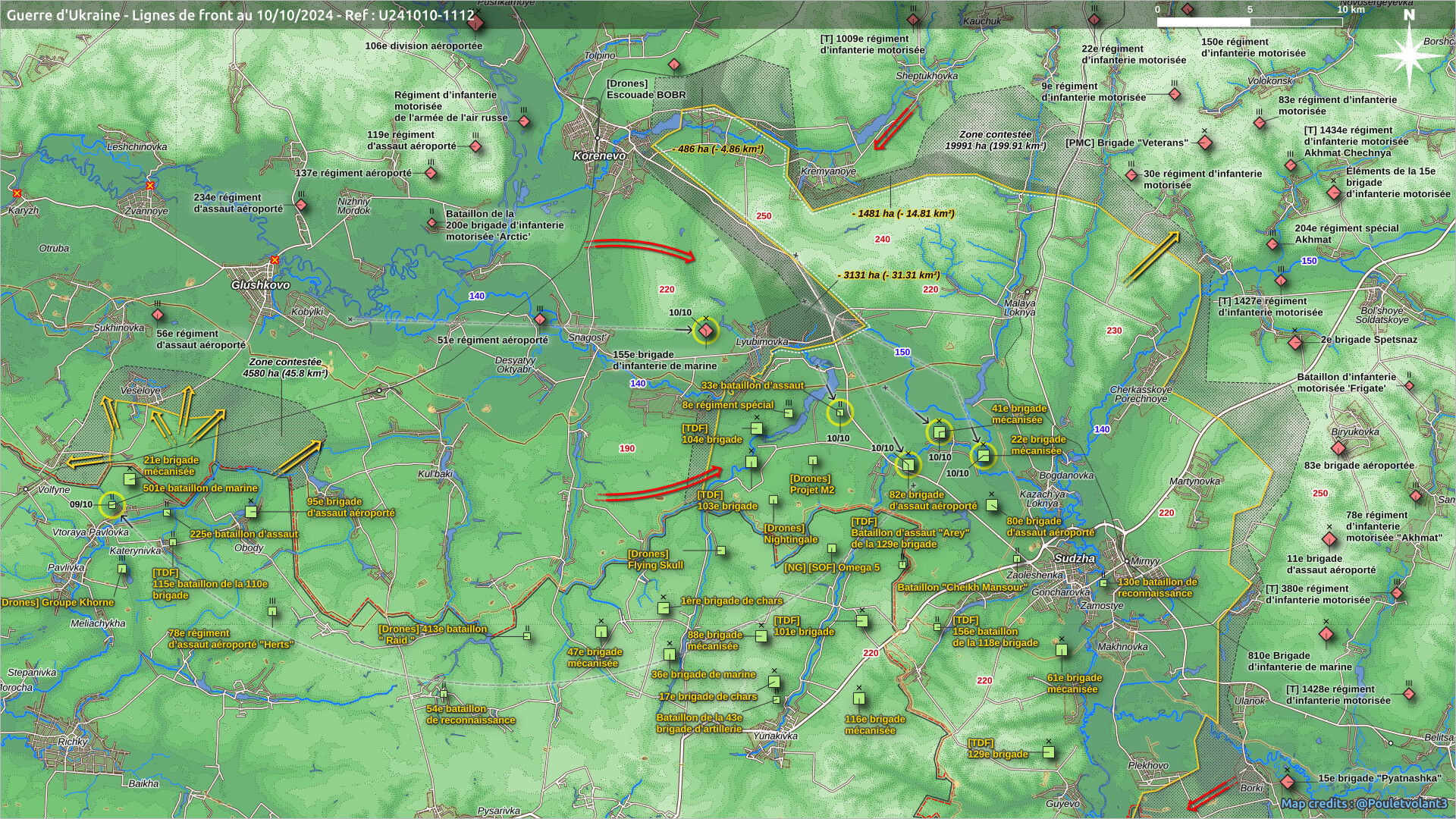Click the circled 41e brigade mécanisée unit square

(x=939, y=432)
